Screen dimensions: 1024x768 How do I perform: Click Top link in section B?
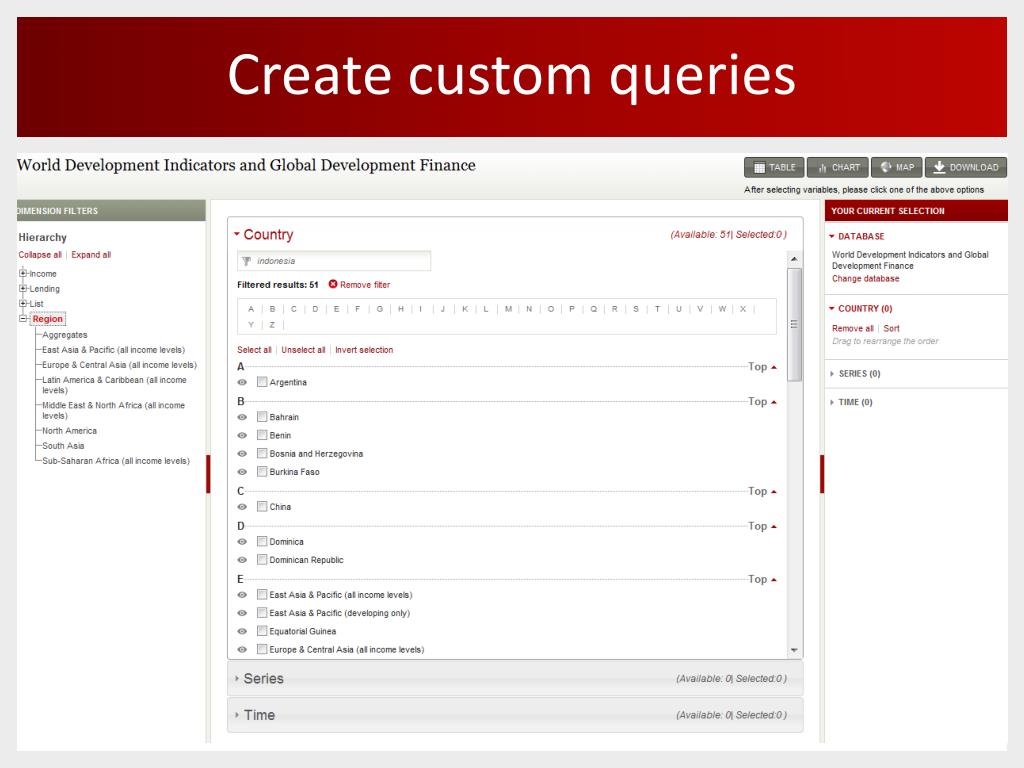[762, 402]
